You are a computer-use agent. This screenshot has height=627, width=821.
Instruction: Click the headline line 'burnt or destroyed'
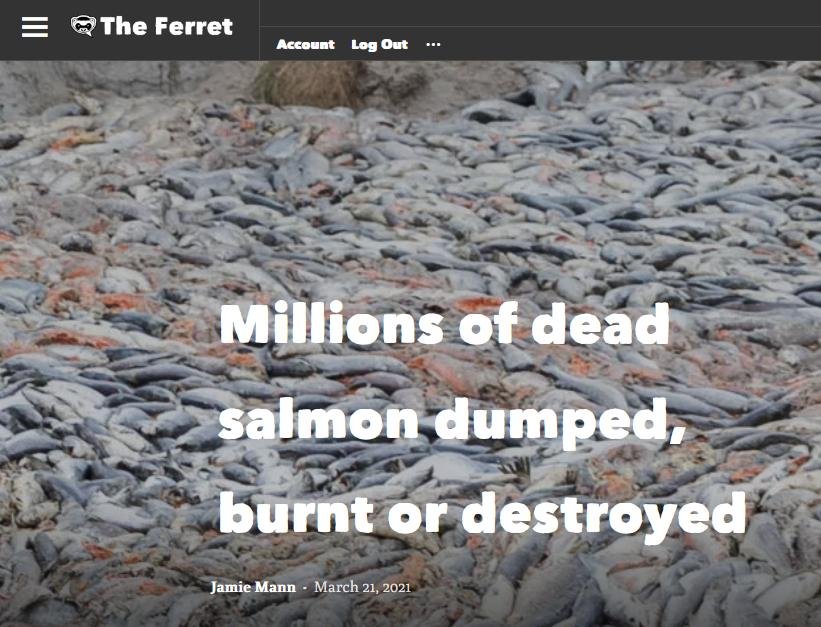tap(482, 514)
